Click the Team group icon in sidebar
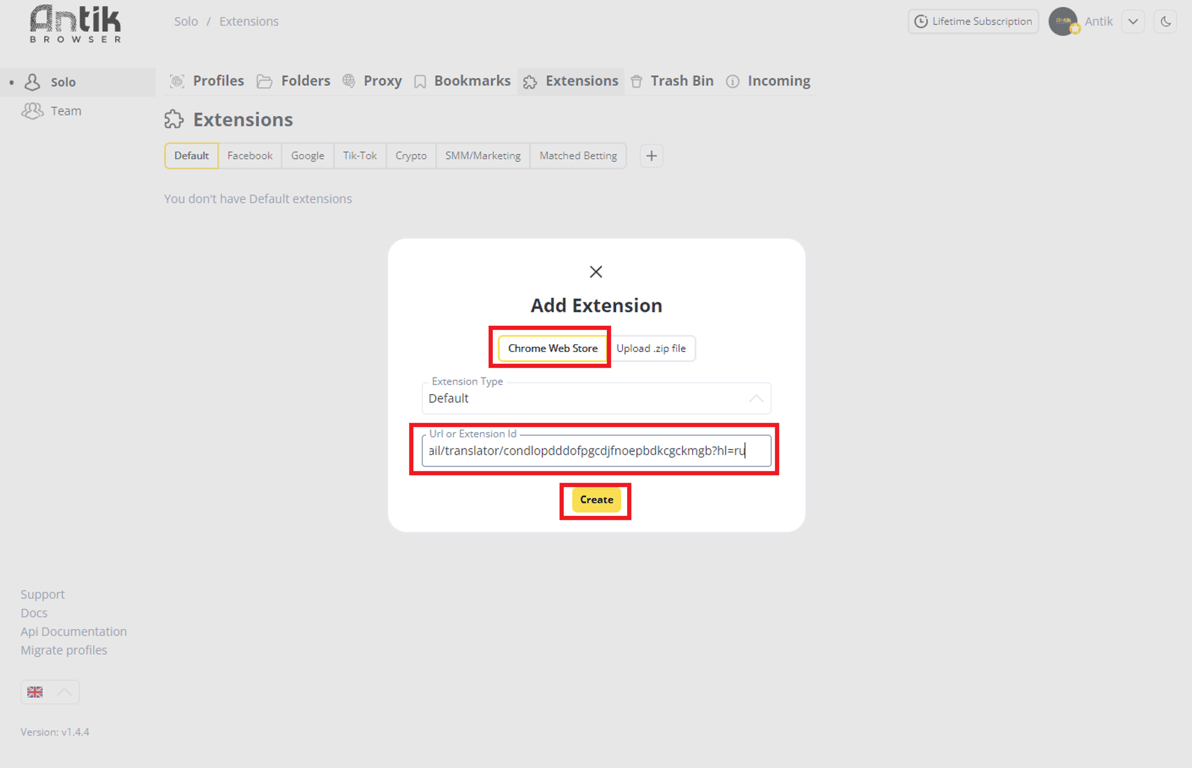This screenshot has height=768, width=1192. (32, 111)
